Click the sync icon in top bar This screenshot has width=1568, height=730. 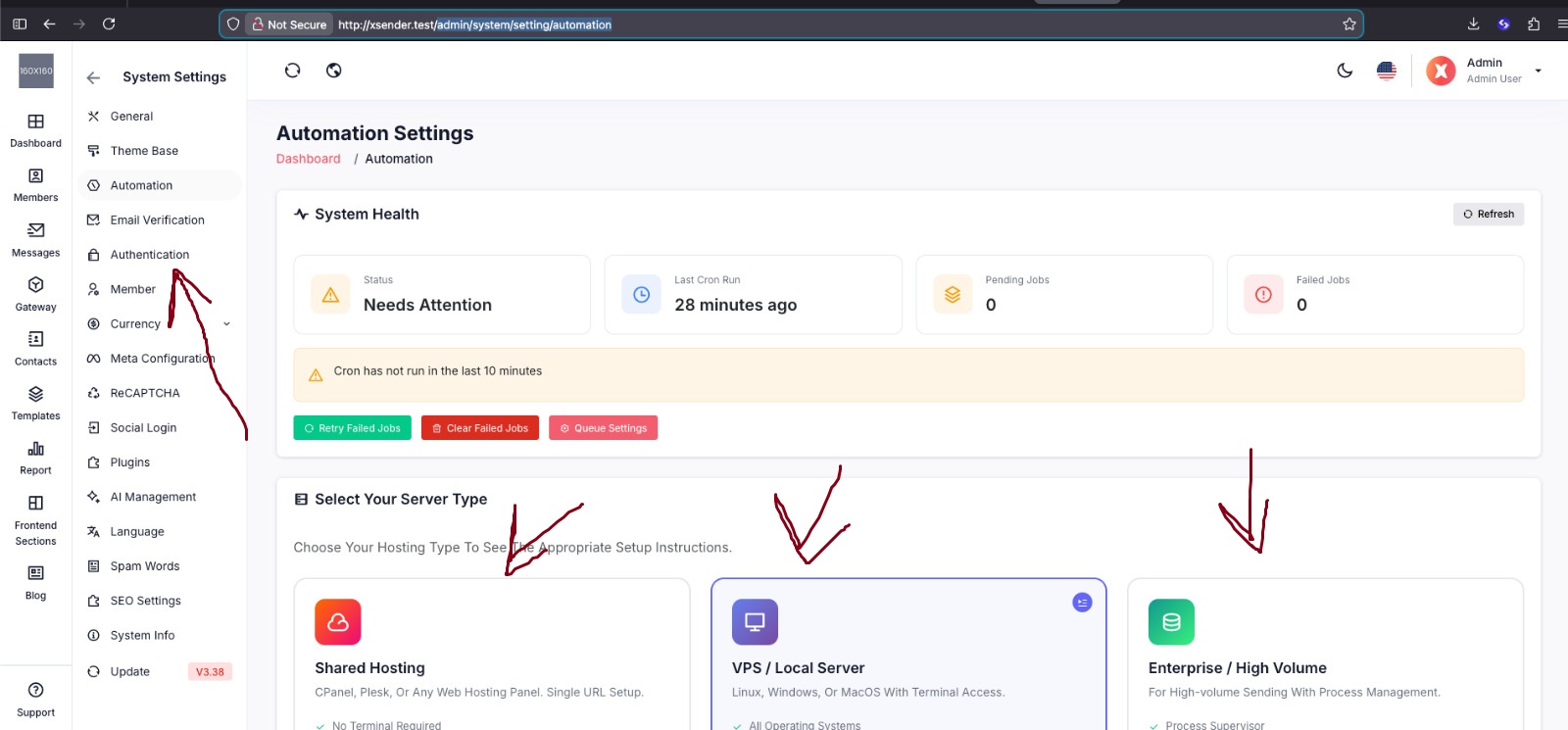pyautogui.click(x=292, y=71)
